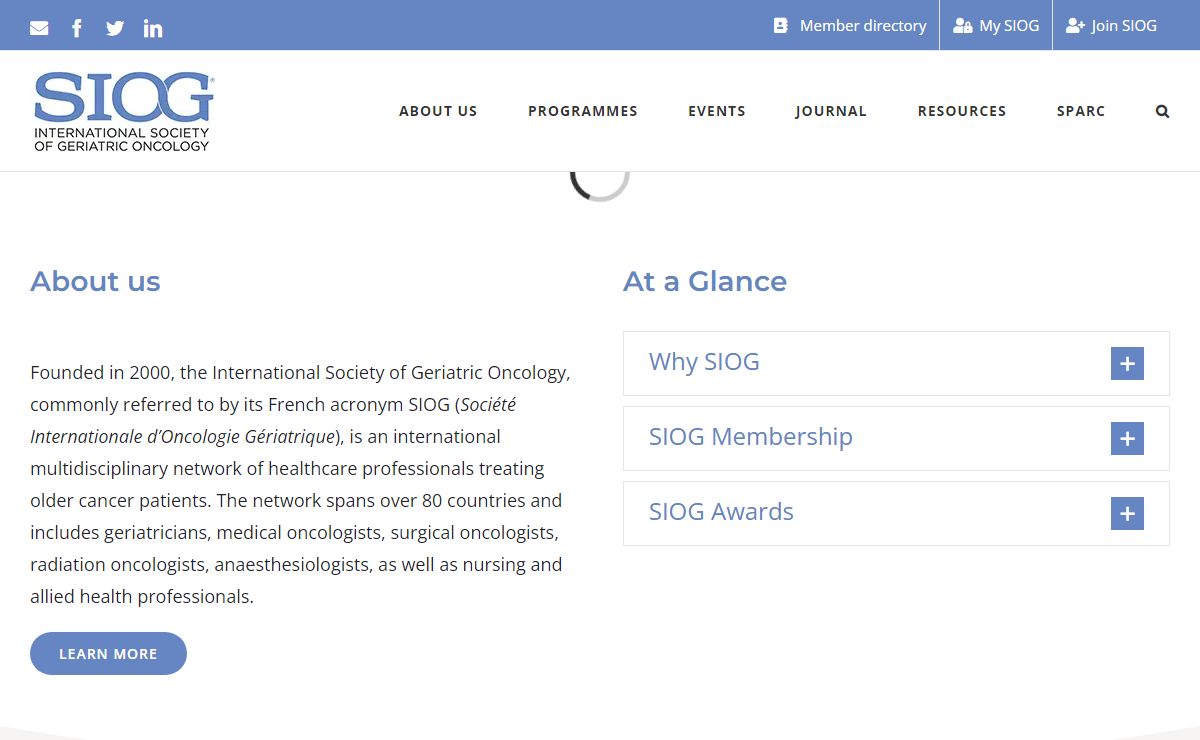Viewport: 1200px width, 740px height.
Task: Open the SIOG Facebook page icon
Action: [77, 28]
